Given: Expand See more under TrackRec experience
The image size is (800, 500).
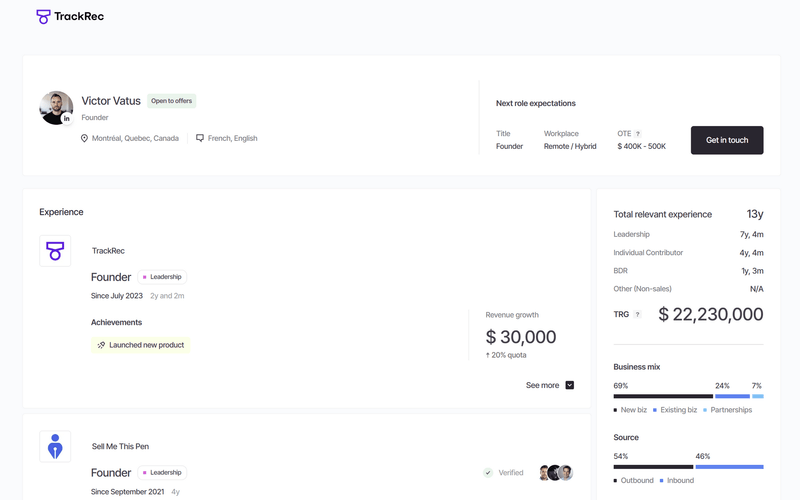Looking at the screenshot, I should click(542, 385).
